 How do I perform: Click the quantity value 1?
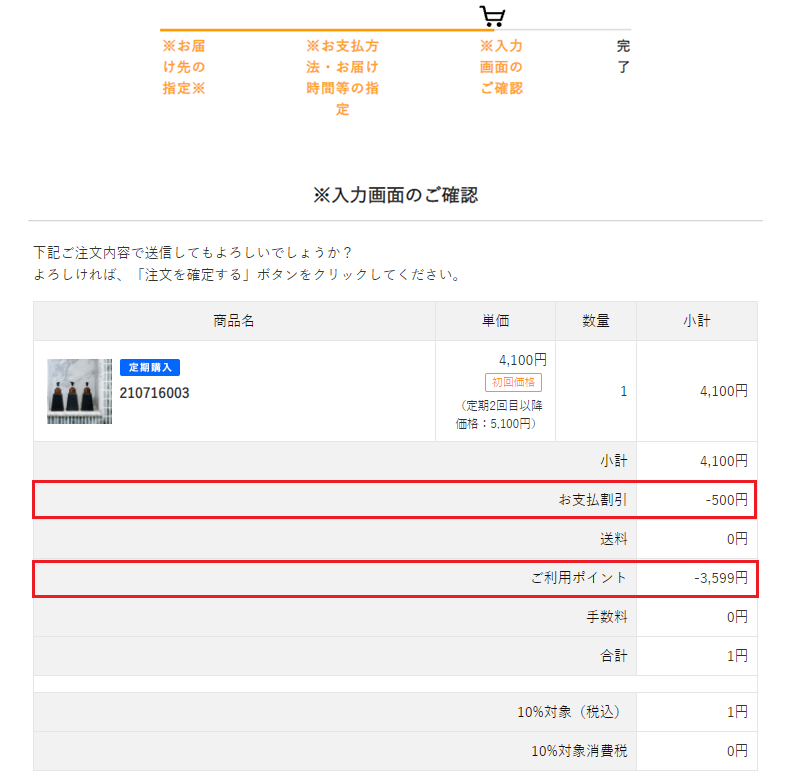[624, 391]
